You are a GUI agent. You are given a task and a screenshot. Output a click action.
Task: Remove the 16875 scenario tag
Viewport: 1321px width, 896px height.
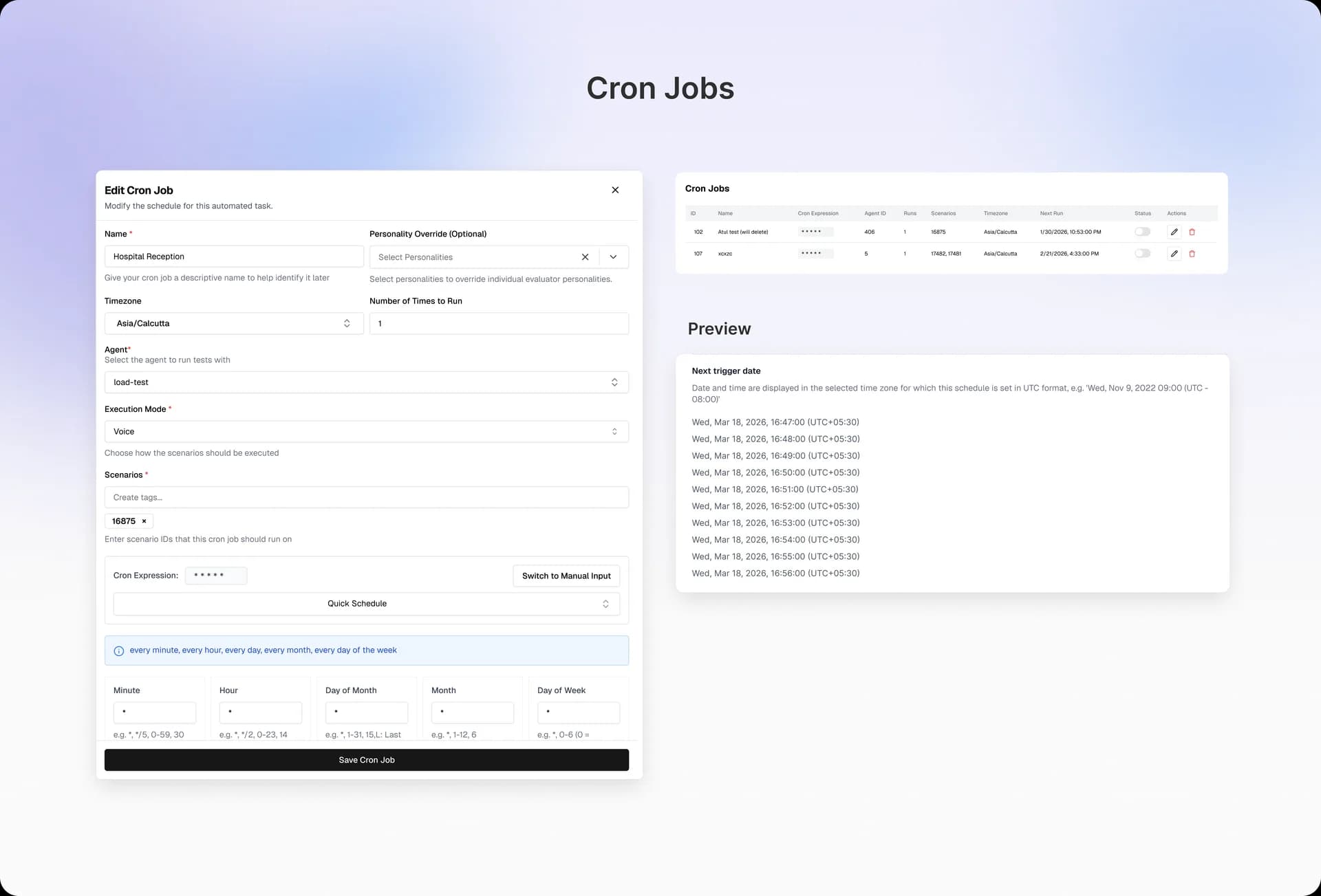(x=142, y=521)
